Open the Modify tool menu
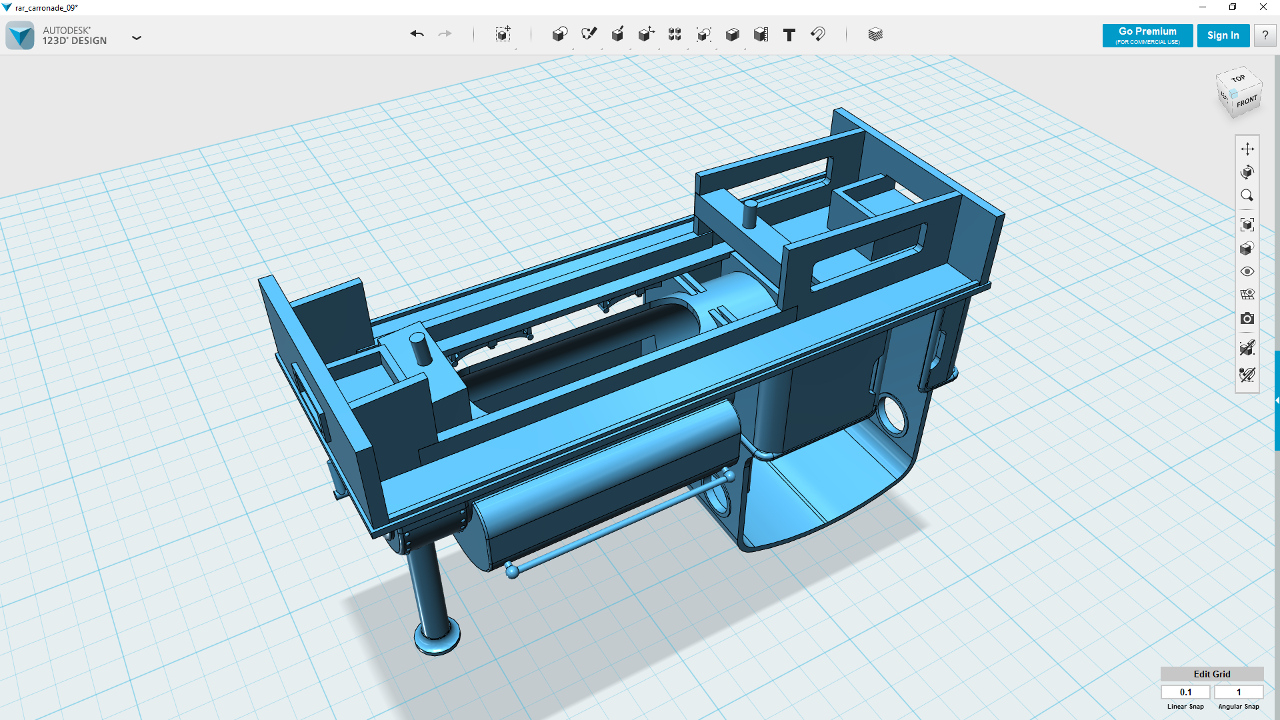Viewport: 1280px width, 720px height. tap(646, 34)
